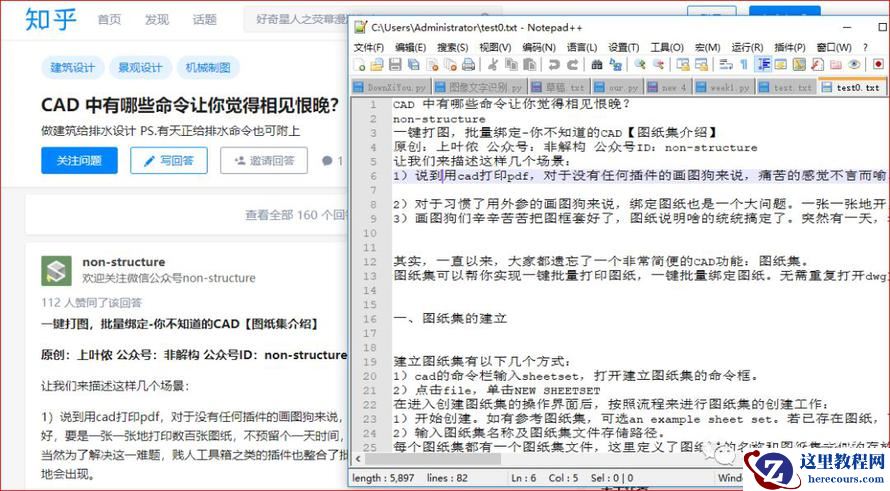This screenshot has height=491, width=890.
Task: Click the Undo arrow icon
Action: point(554,65)
